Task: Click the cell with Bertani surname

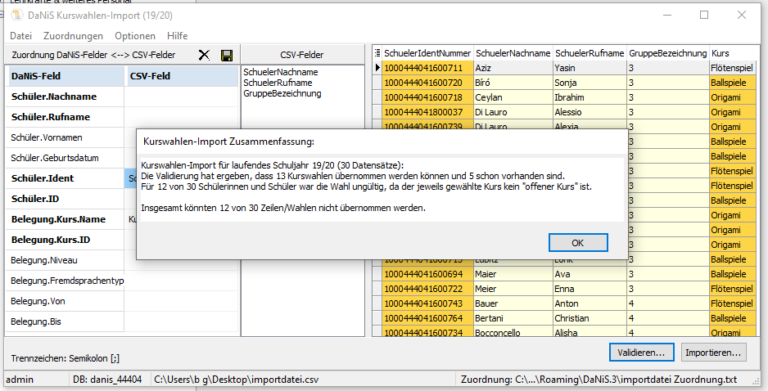Action: pyautogui.click(x=513, y=318)
